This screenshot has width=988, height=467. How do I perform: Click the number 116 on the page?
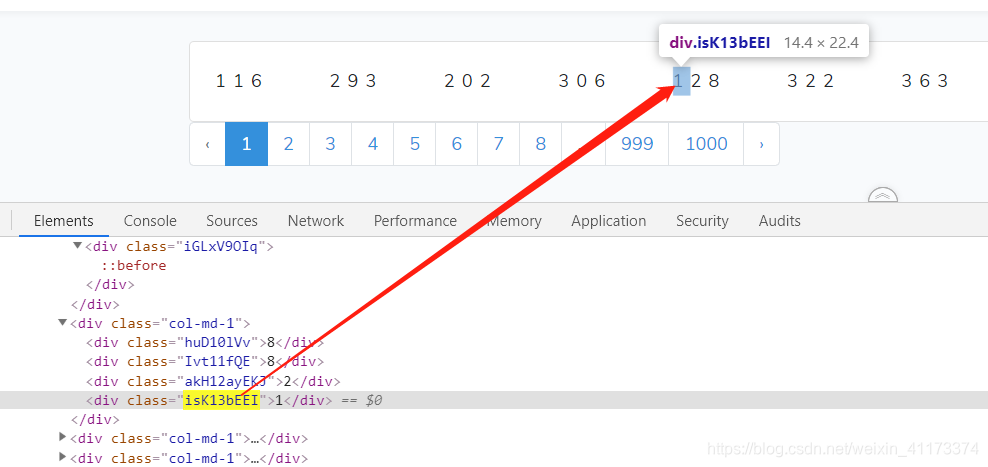pyautogui.click(x=239, y=81)
